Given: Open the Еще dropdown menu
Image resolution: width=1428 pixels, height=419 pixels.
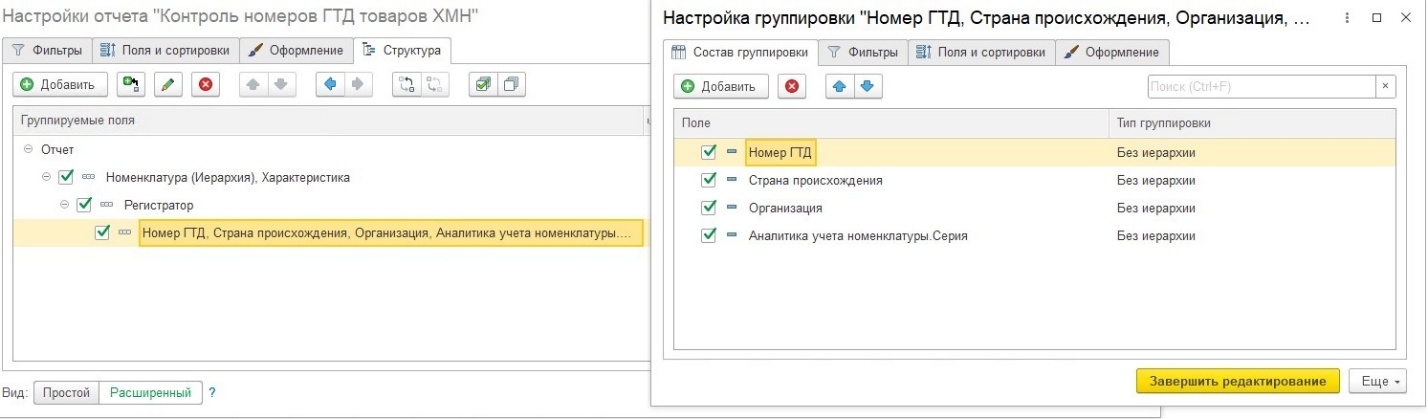Looking at the screenshot, I should click(x=1378, y=381).
